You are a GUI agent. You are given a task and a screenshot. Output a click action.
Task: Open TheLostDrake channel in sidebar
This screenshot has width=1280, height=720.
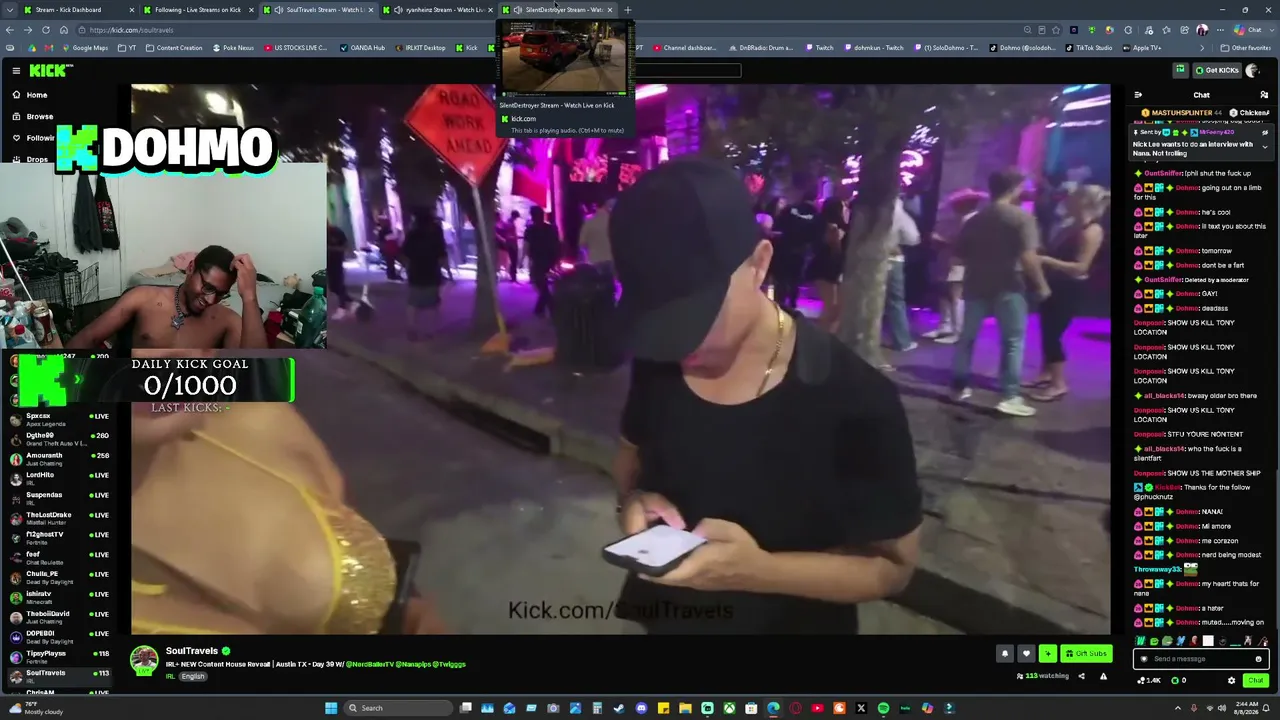pyautogui.click(x=58, y=518)
